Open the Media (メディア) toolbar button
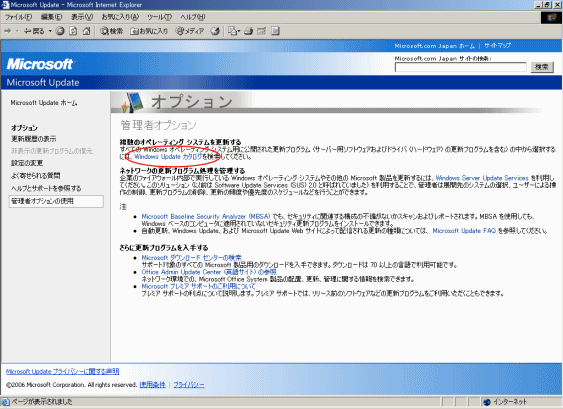The image size is (563, 409). 190,31
